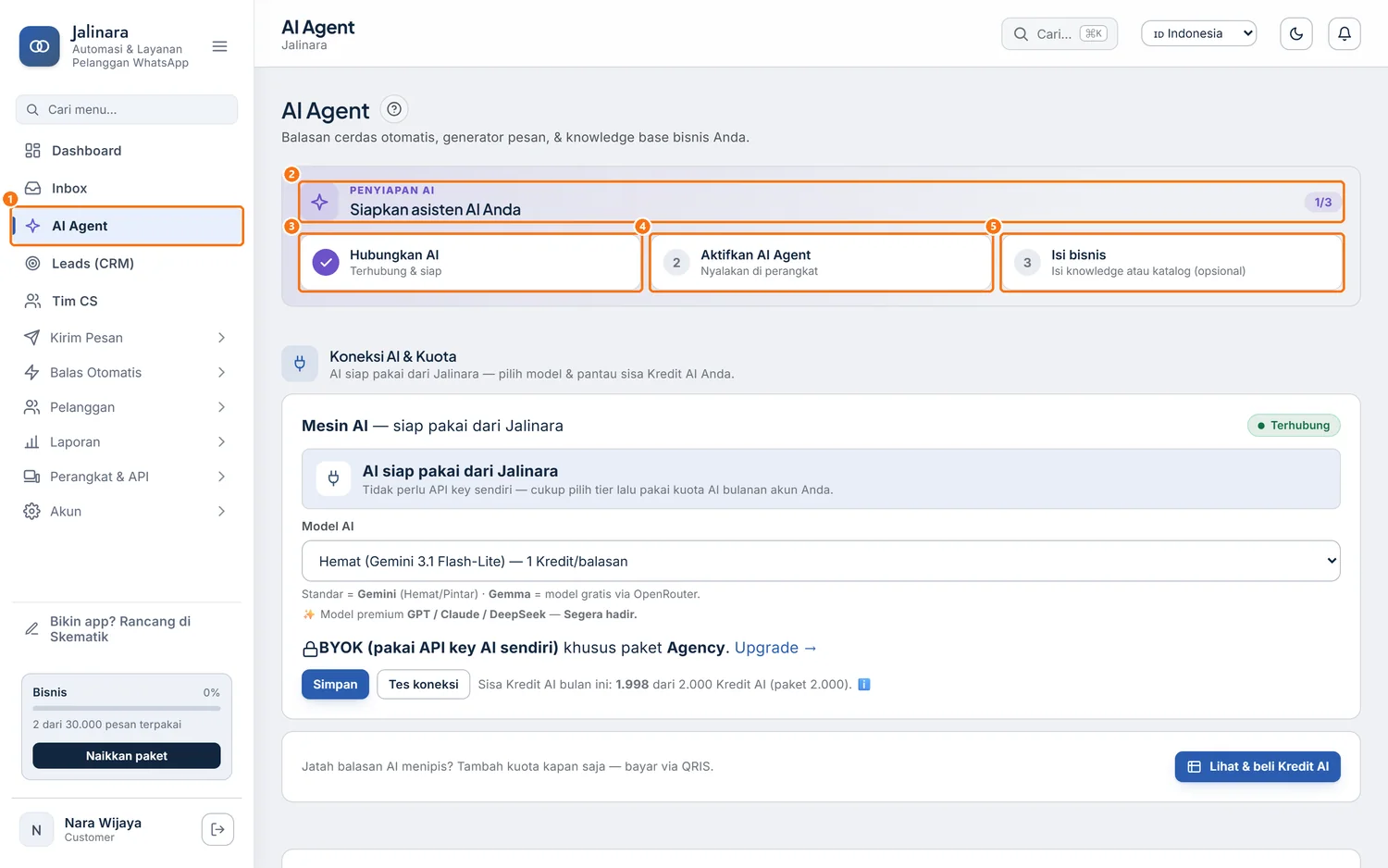This screenshot has width=1388, height=868.
Task: Click the Terhubung status badge
Action: click(1294, 426)
